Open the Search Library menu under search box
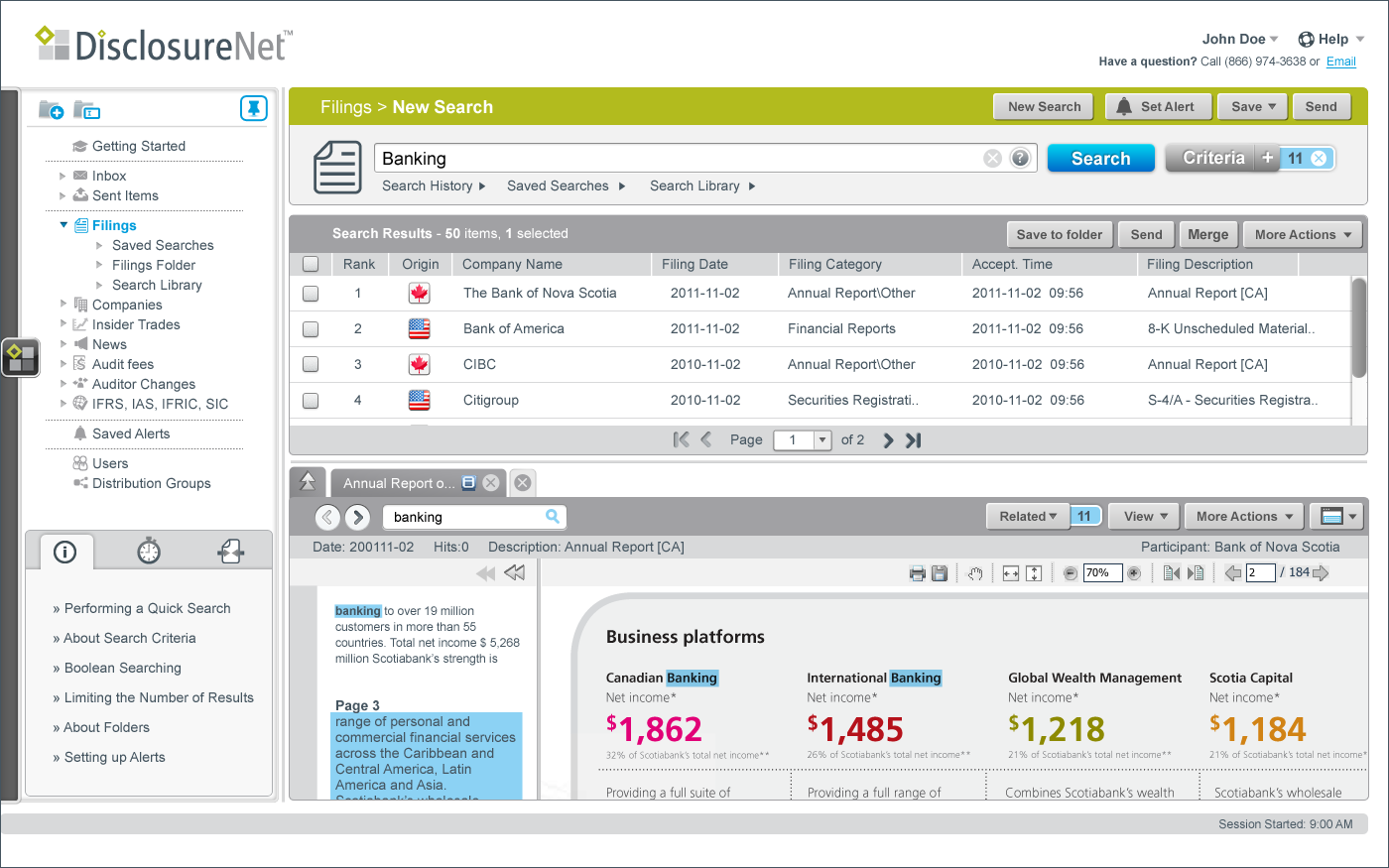 click(702, 186)
